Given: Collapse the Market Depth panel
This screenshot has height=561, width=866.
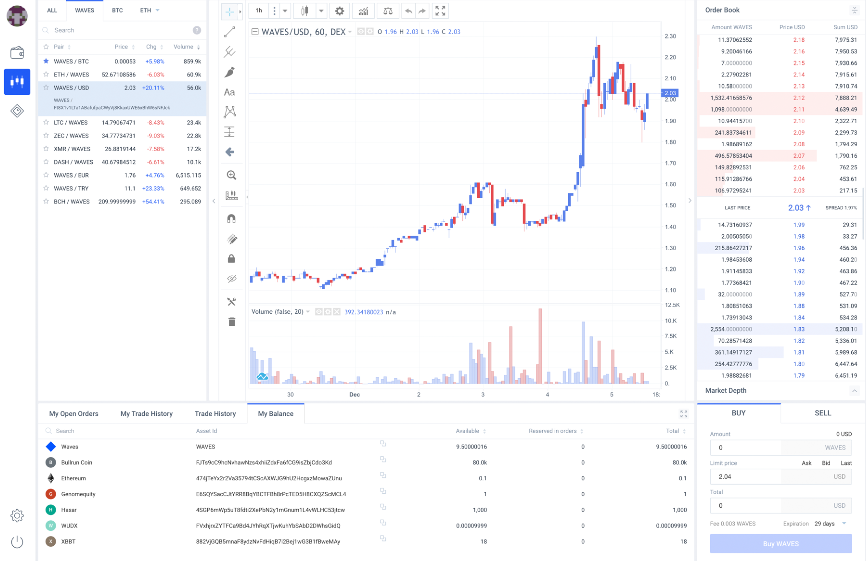Looking at the screenshot, I should (x=853, y=391).
